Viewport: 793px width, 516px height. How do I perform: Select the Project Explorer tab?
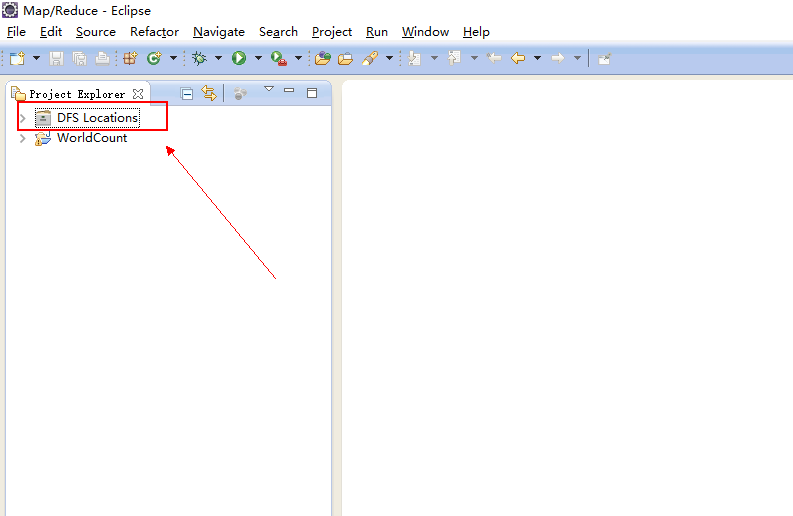click(x=77, y=94)
